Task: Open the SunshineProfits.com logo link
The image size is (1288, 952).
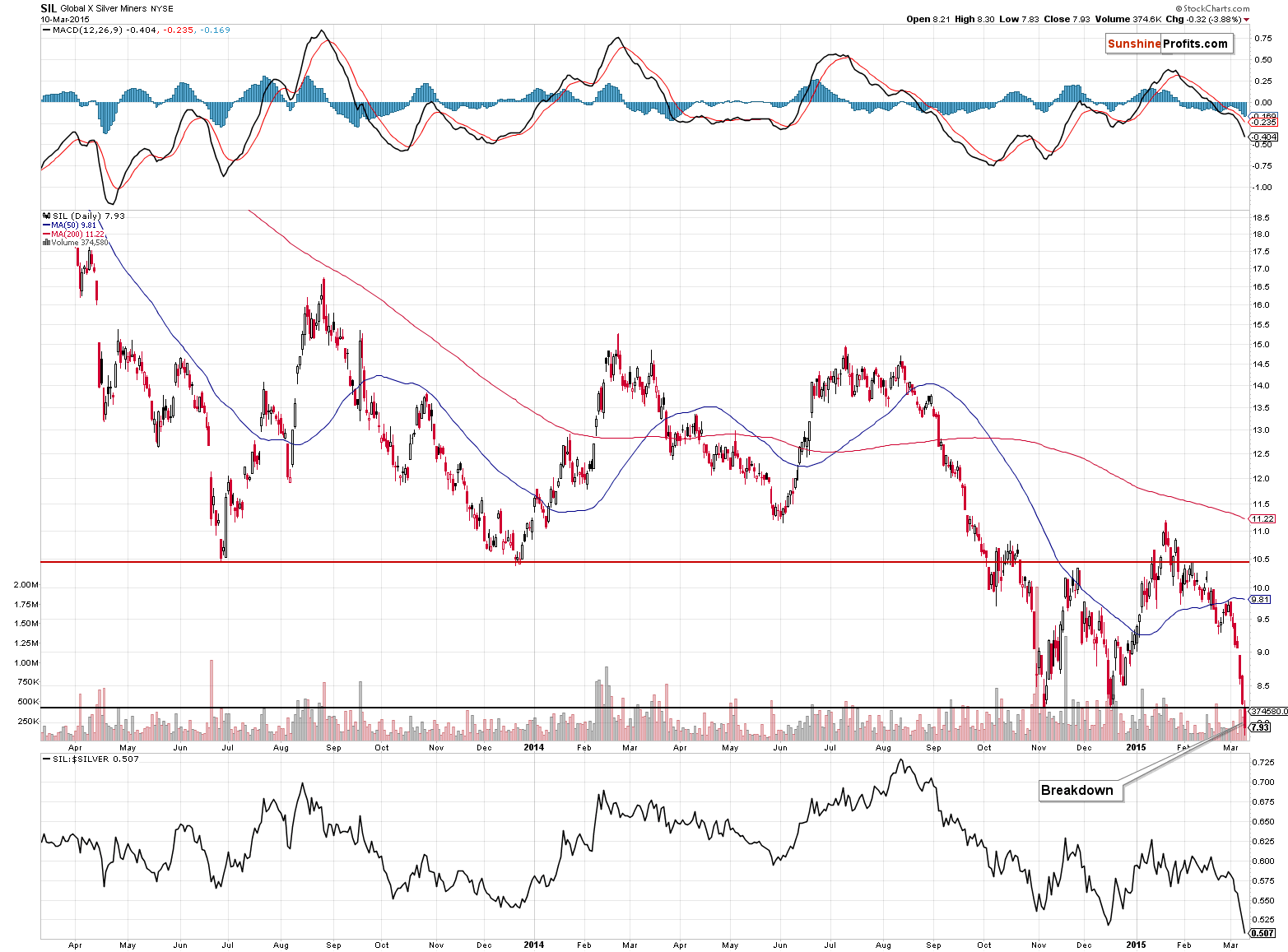Action: 1168,44
